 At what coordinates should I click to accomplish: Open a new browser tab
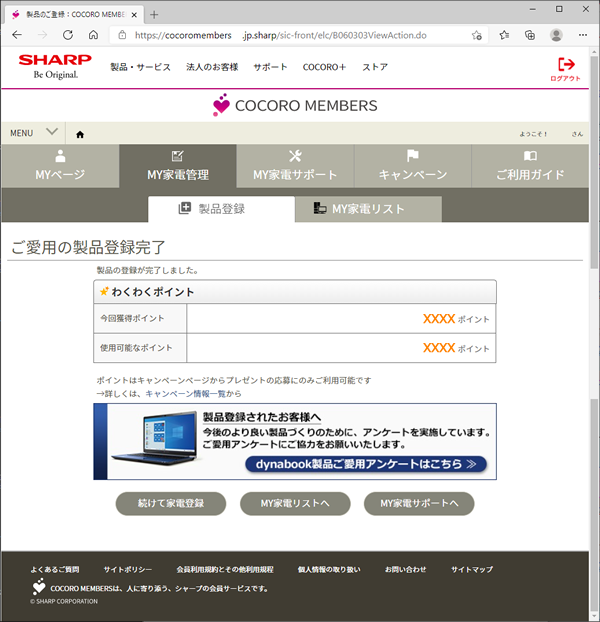click(x=154, y=15)
